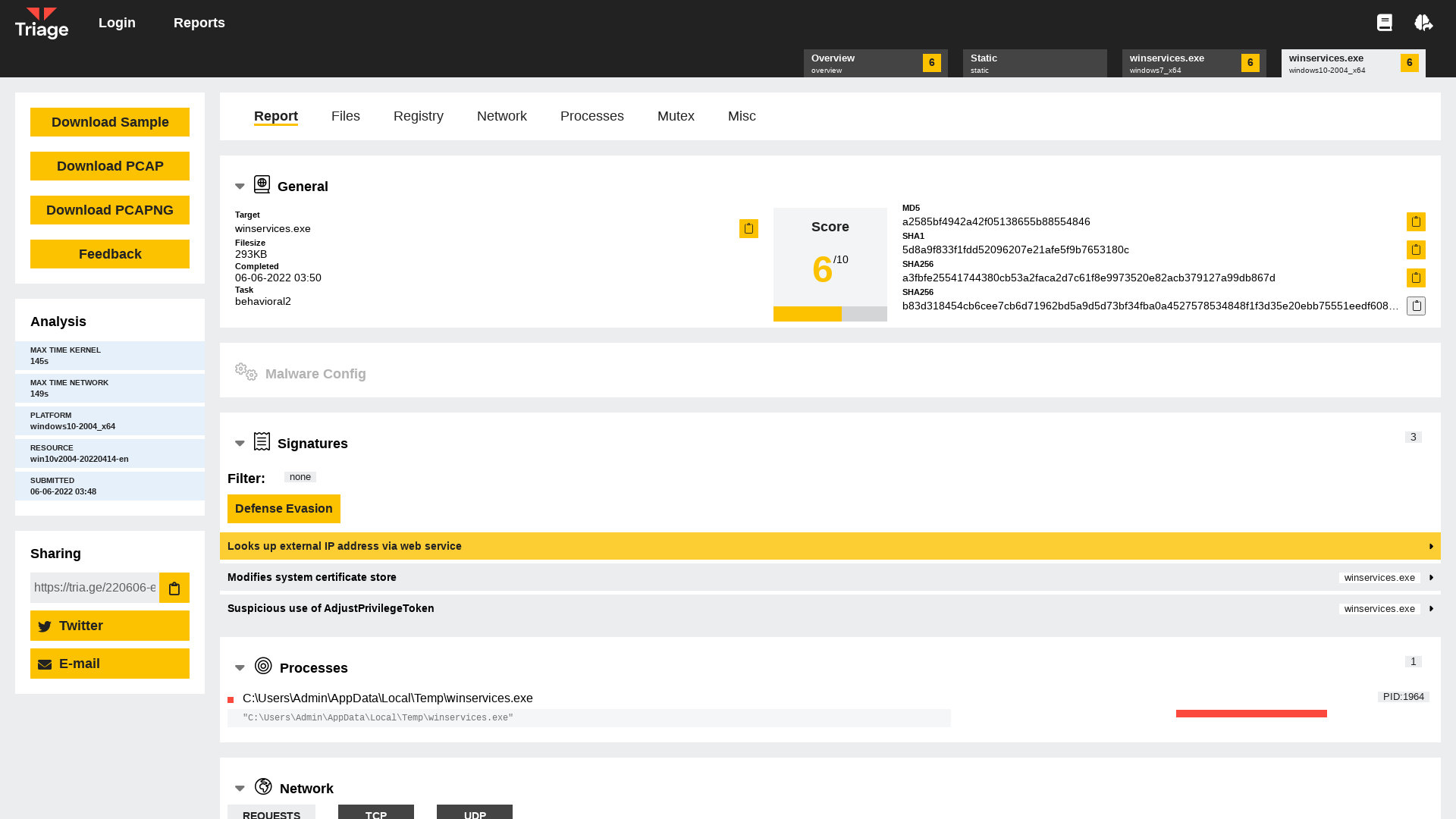Click the Download PCAP button

tap(110, 166)
